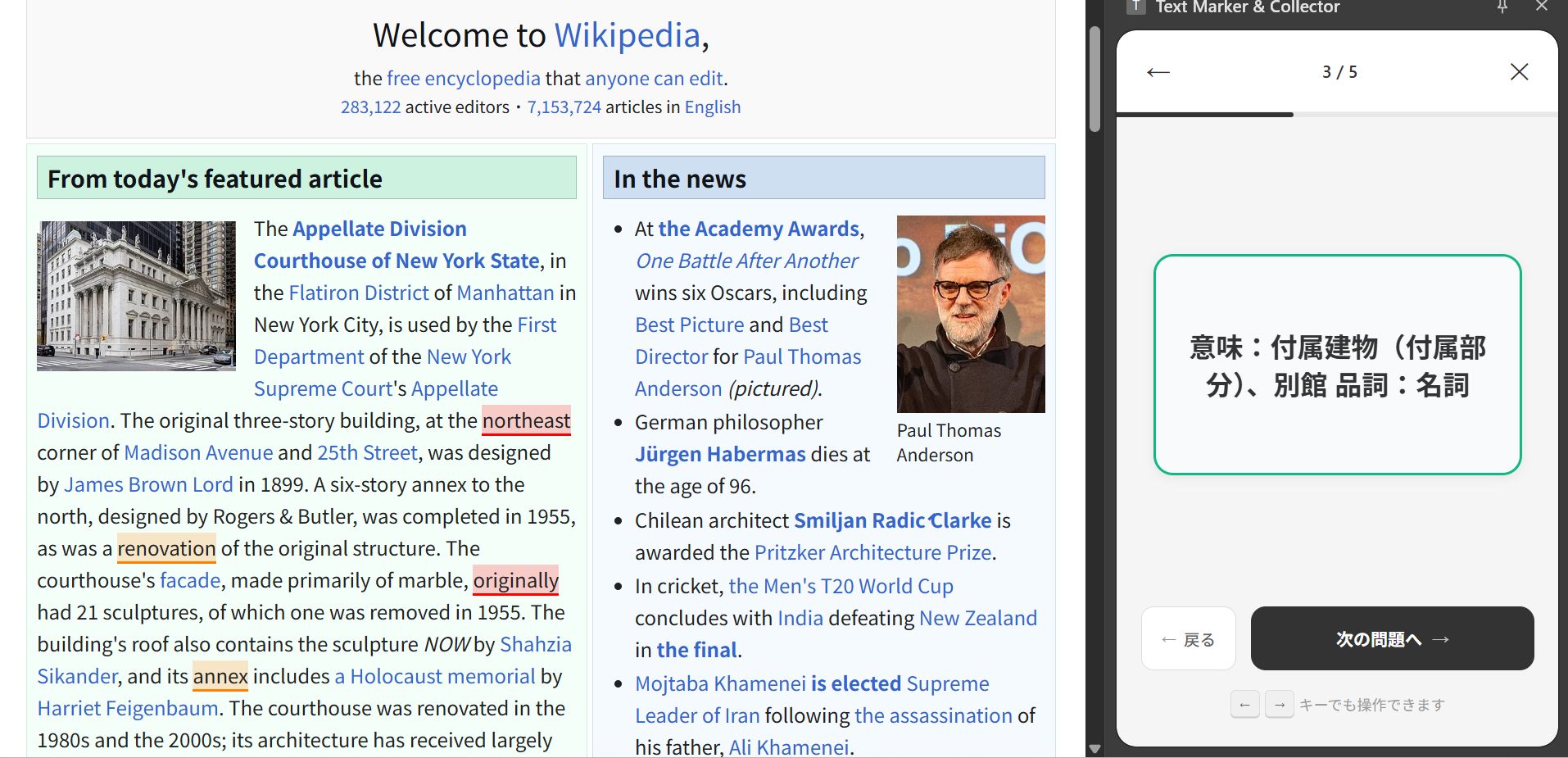The width and height of the screenshot is (1568, 758).
Task: Click the highlighted word 'renovation'
Action: [166, 548]
